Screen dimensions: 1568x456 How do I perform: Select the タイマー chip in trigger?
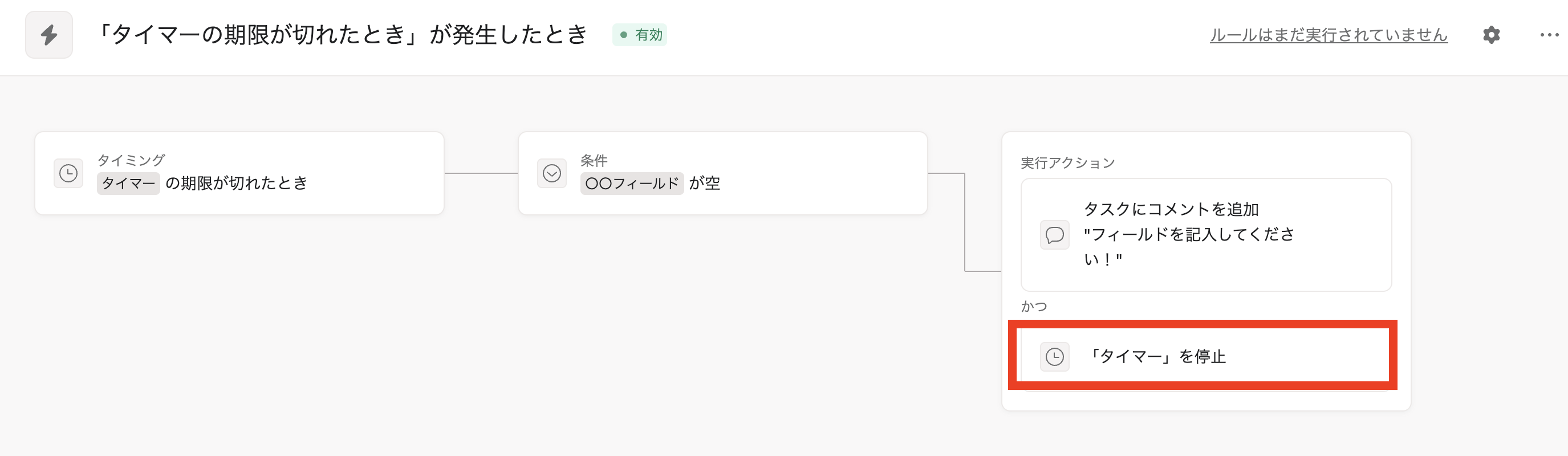pyautogui.click(x=128, y=183)
